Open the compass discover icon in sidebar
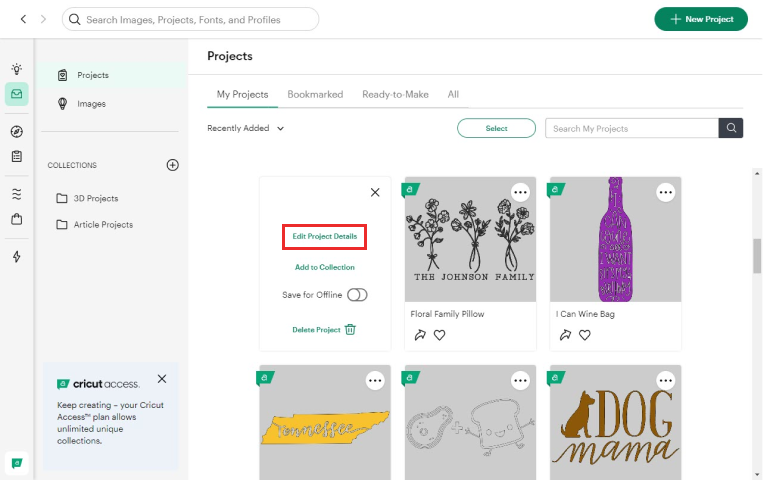763x480 pixels. pyautogui.click(x=16, y=132)
